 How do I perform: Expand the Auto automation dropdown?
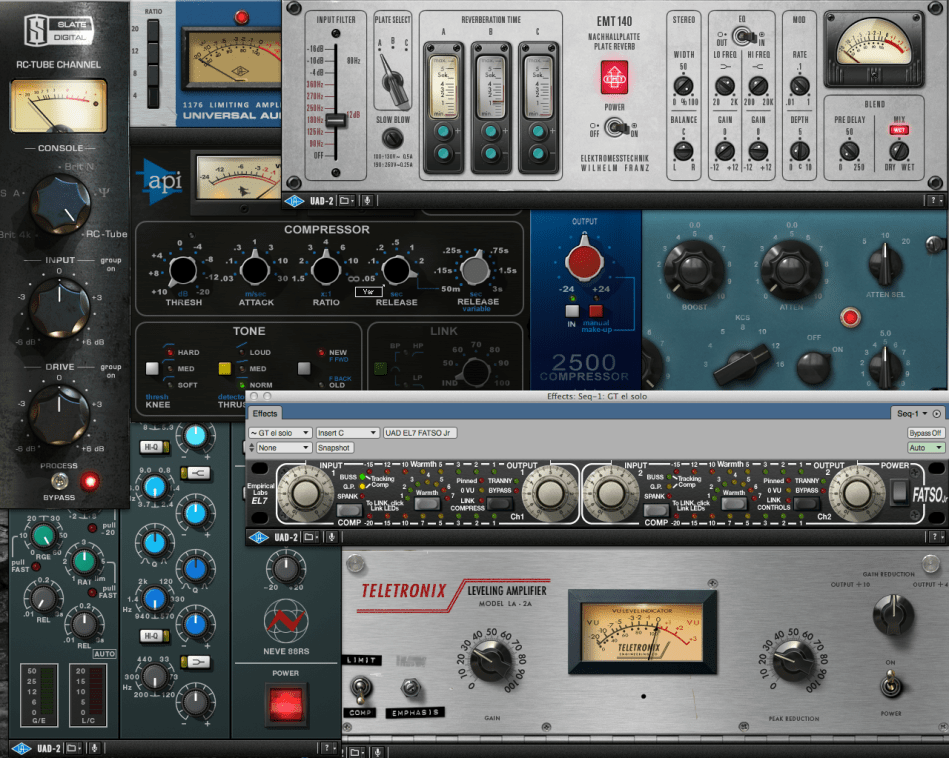click(925, 448)
